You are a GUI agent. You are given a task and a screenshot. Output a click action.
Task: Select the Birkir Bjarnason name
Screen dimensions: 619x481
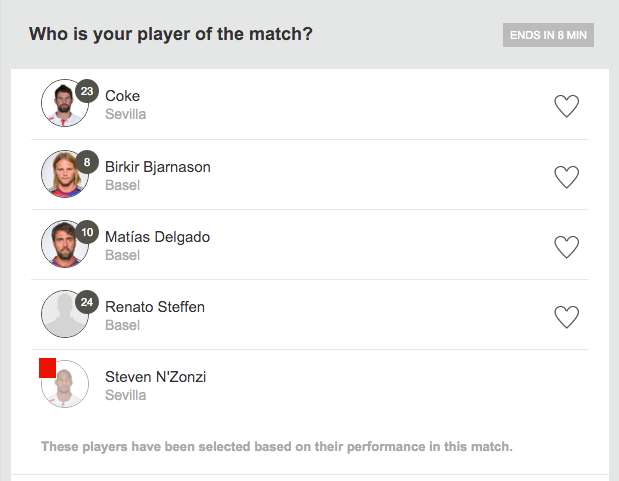click(158, 167)
